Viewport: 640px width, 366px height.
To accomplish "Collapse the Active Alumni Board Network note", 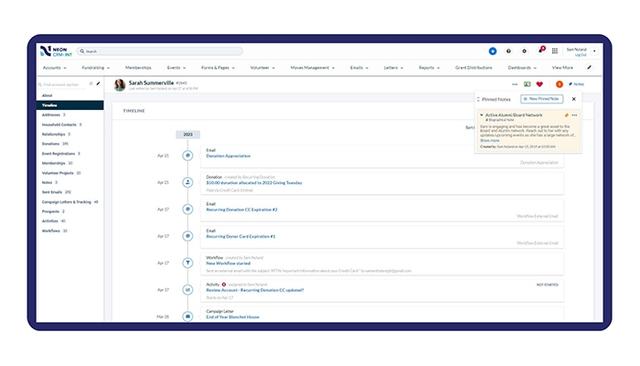I will pyautogui.click(x=482, y=115).
